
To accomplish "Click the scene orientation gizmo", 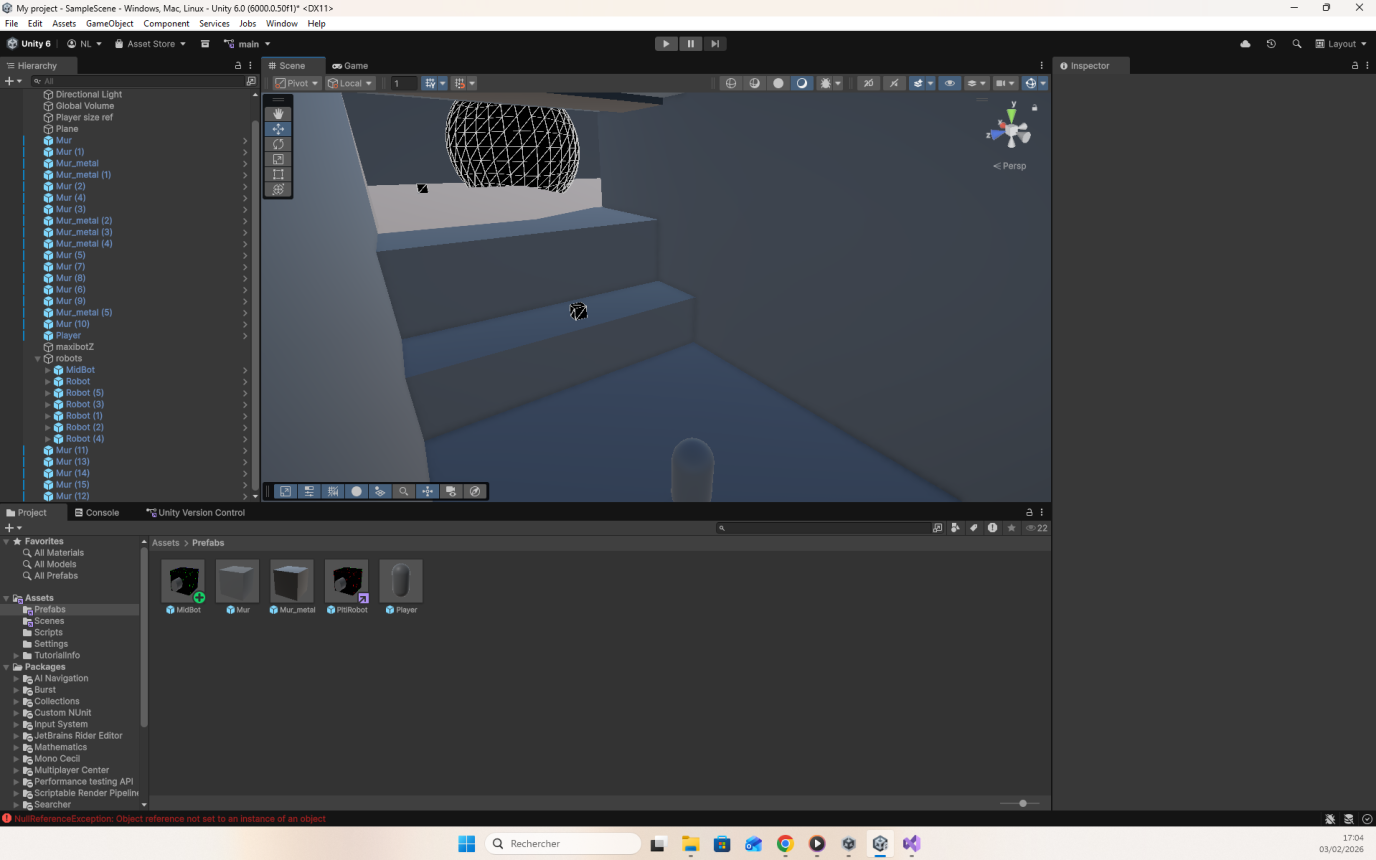I will click(1012, 129).
